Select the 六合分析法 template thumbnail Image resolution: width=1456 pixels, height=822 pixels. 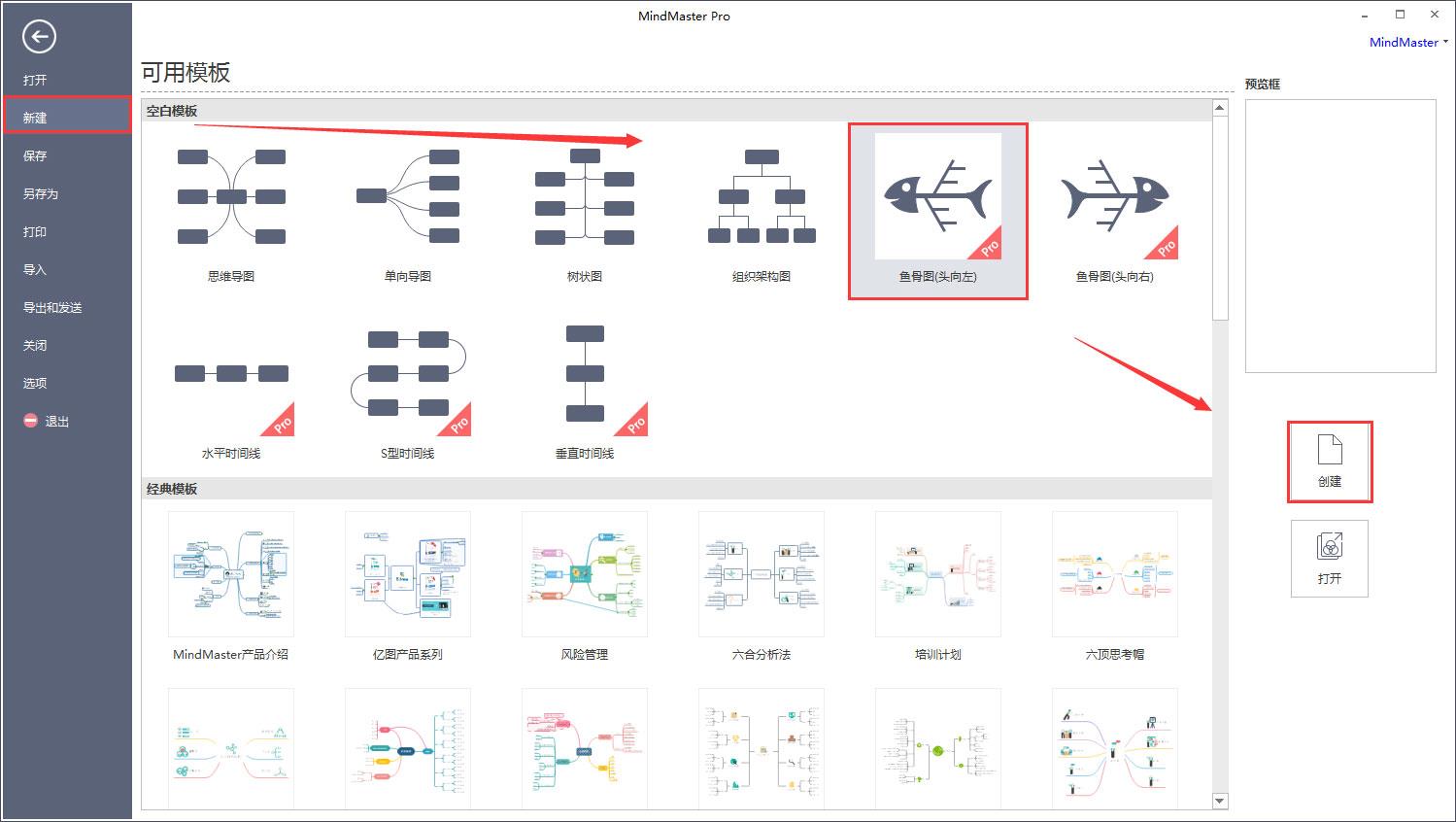[762, 574]
